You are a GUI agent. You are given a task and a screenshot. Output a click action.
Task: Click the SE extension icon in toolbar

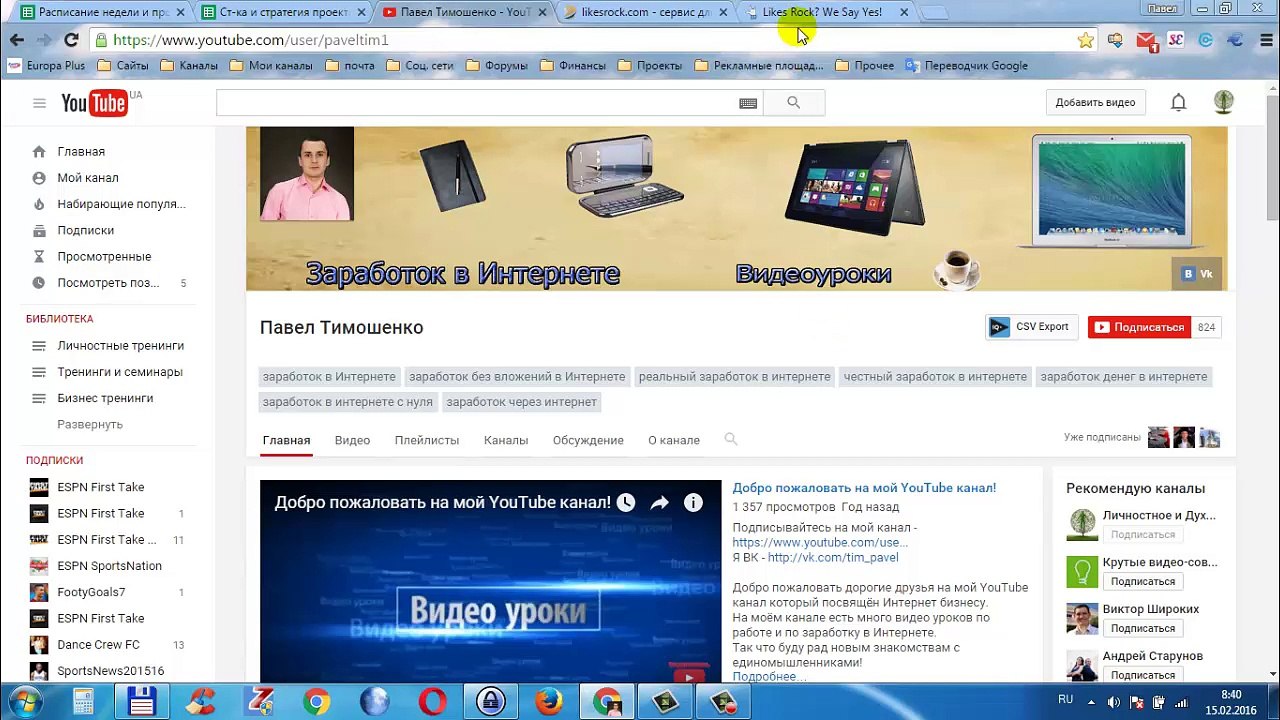click(1176, 40)
